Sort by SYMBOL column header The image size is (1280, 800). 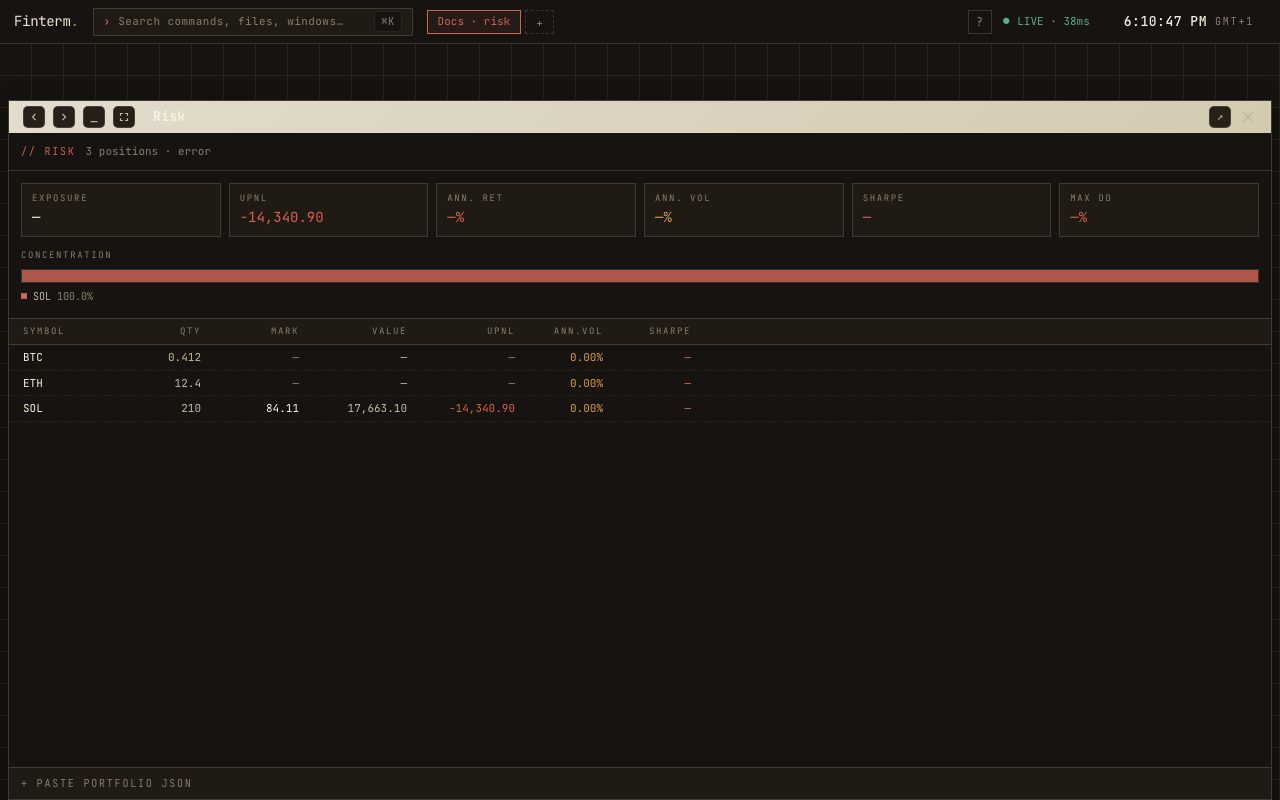[44, 332]
